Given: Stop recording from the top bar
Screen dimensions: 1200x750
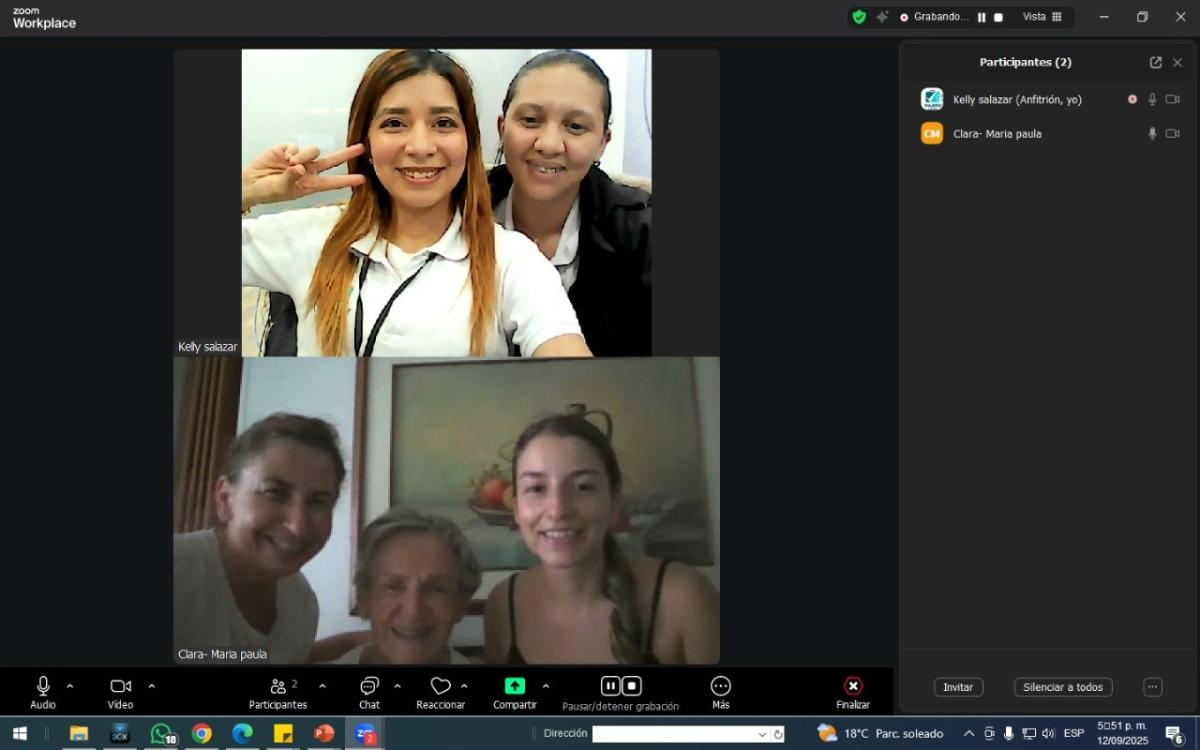Looking at the screenshot, I should [998, 17].
